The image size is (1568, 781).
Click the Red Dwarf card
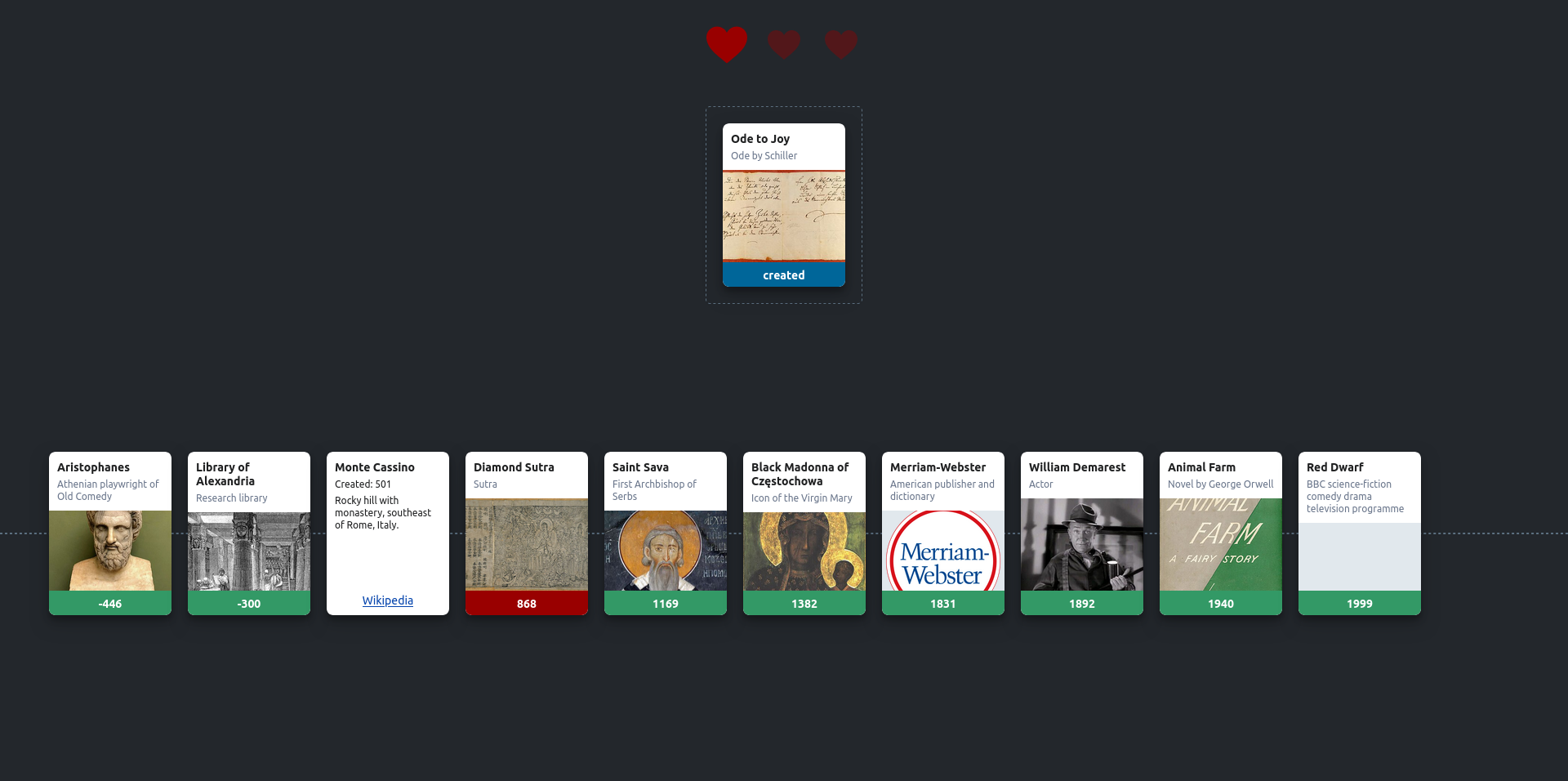click(1360, 533)
